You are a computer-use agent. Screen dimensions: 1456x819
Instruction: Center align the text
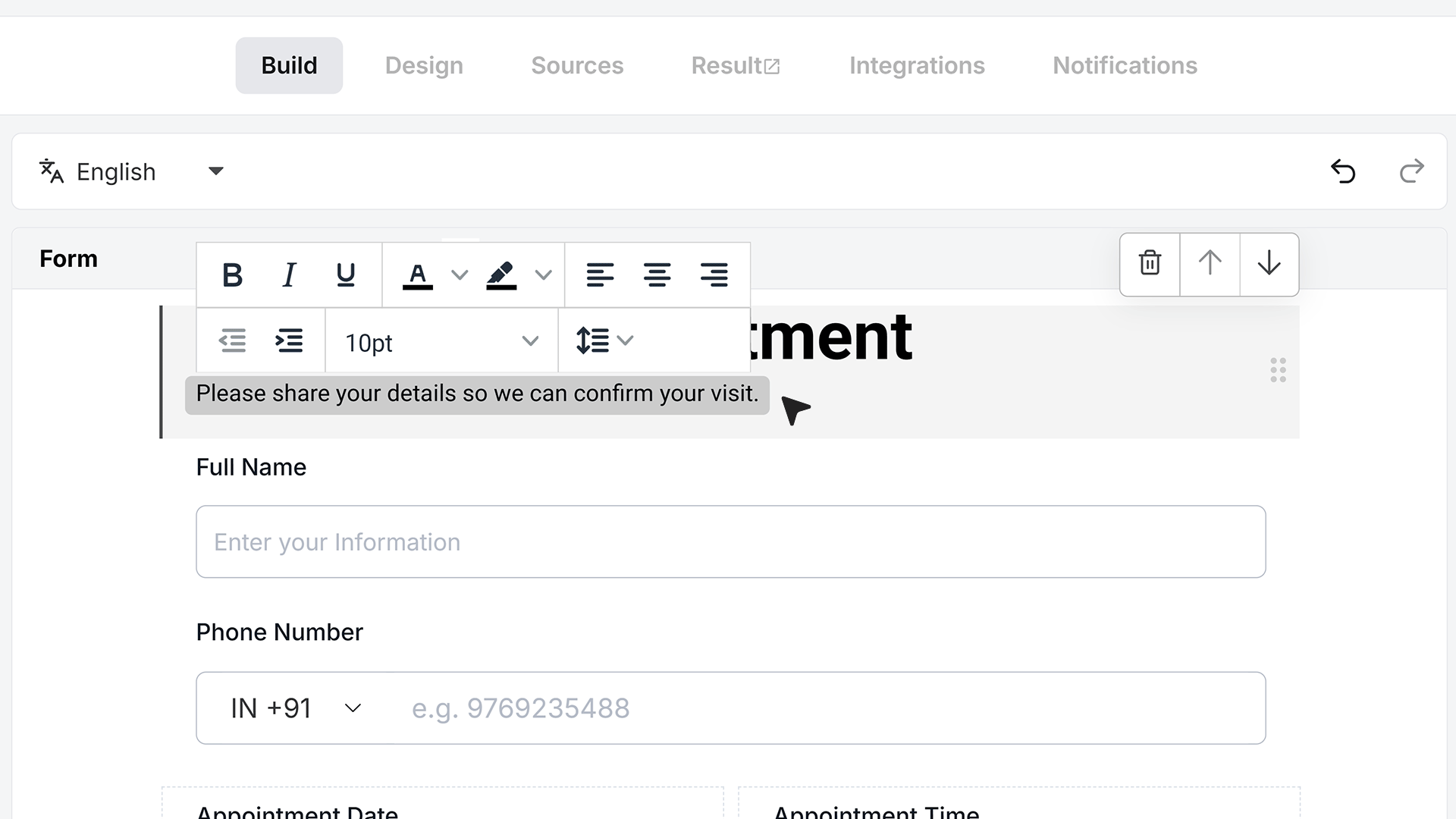(657, 275)
